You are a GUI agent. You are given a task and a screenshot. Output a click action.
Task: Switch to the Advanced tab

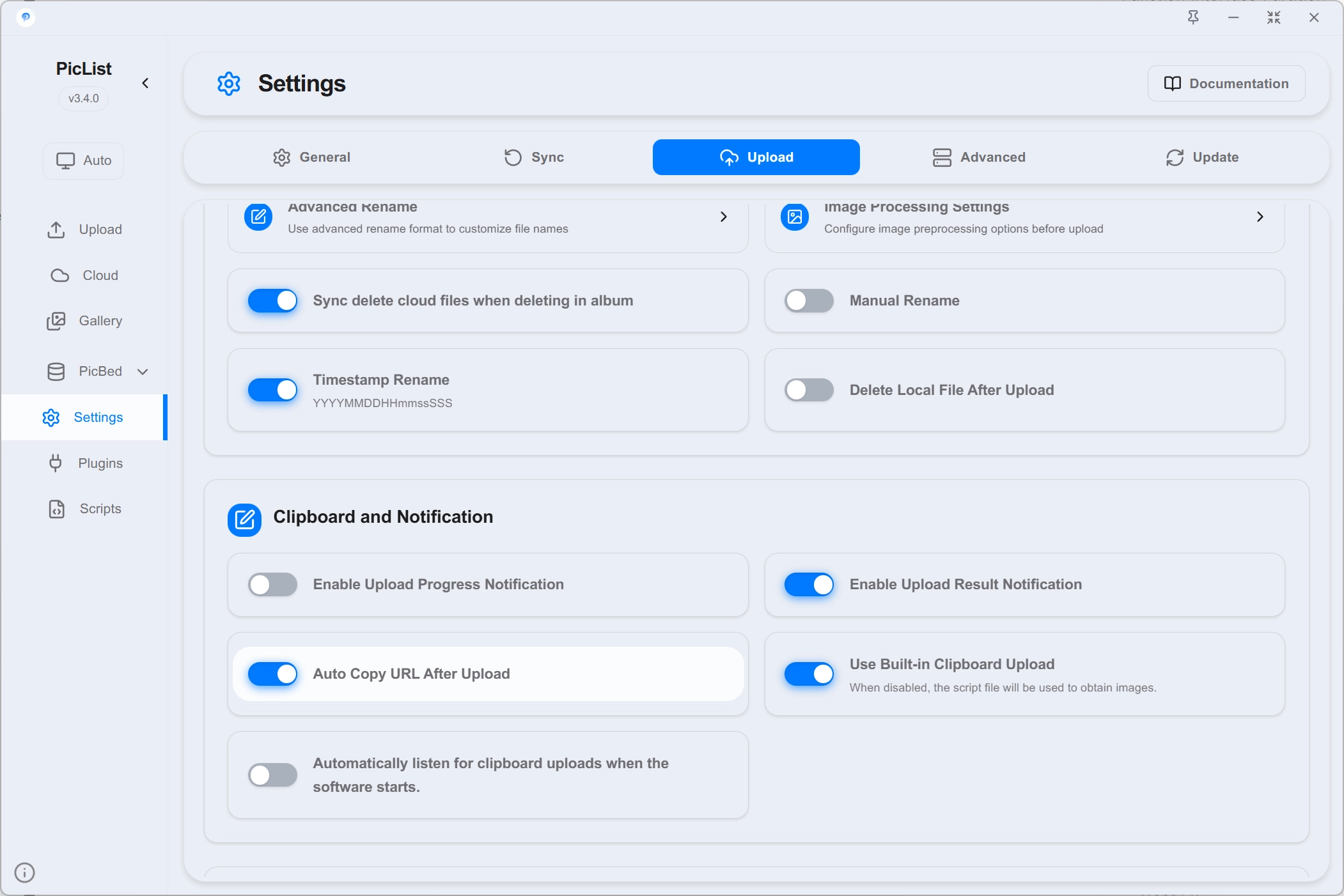click(x=979, y=157)
